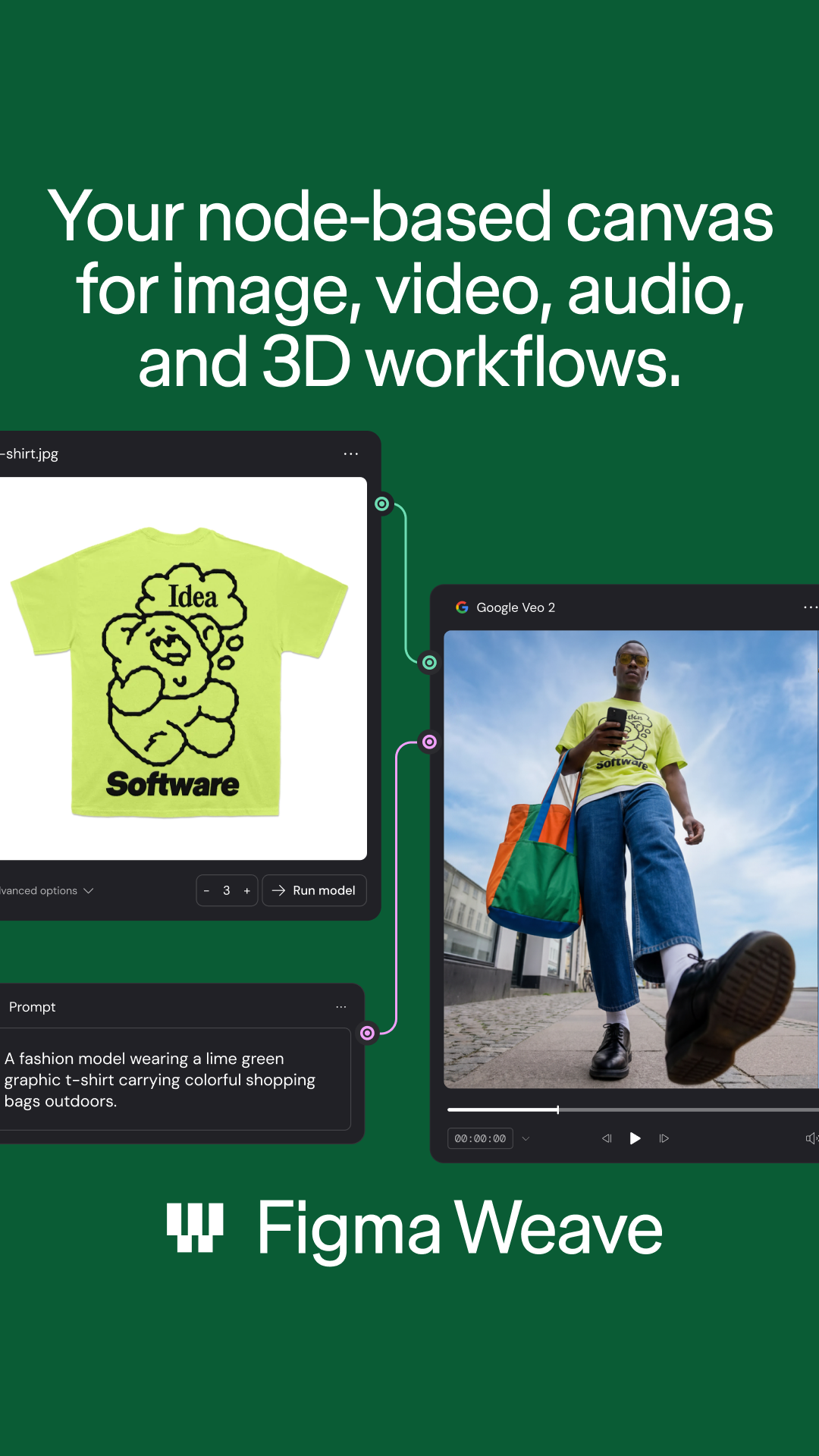
Task: Open the Google Veo 2 node options menu
Action: 810,607
